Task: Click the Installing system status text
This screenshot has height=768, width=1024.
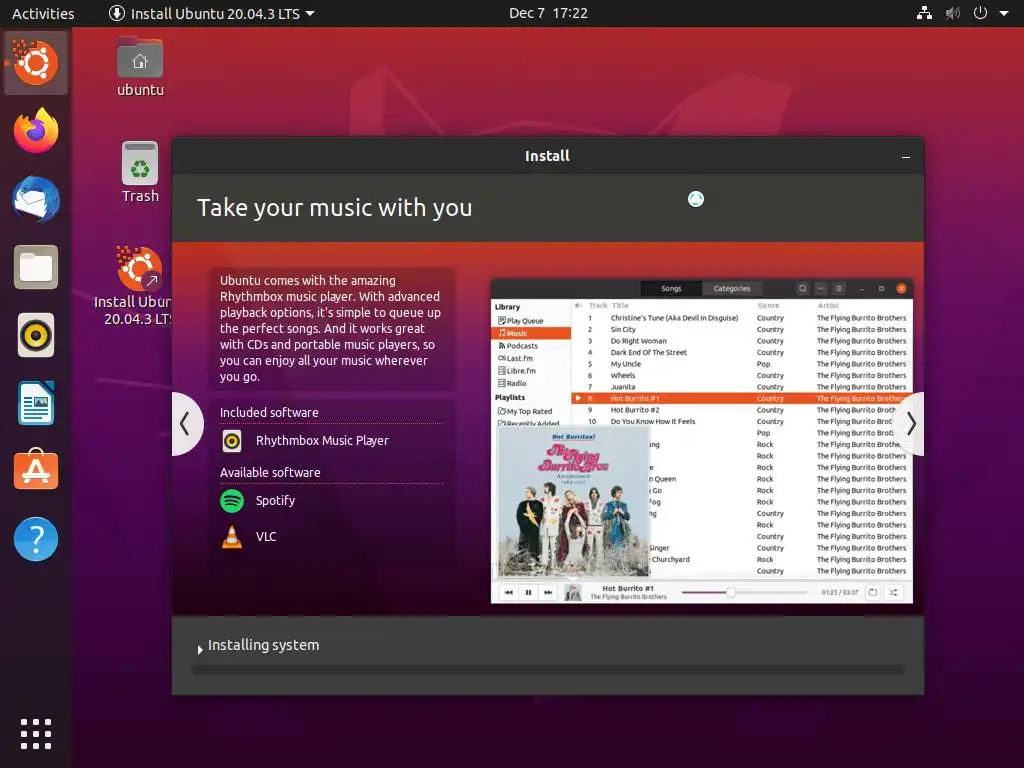Action: [263, 645]
